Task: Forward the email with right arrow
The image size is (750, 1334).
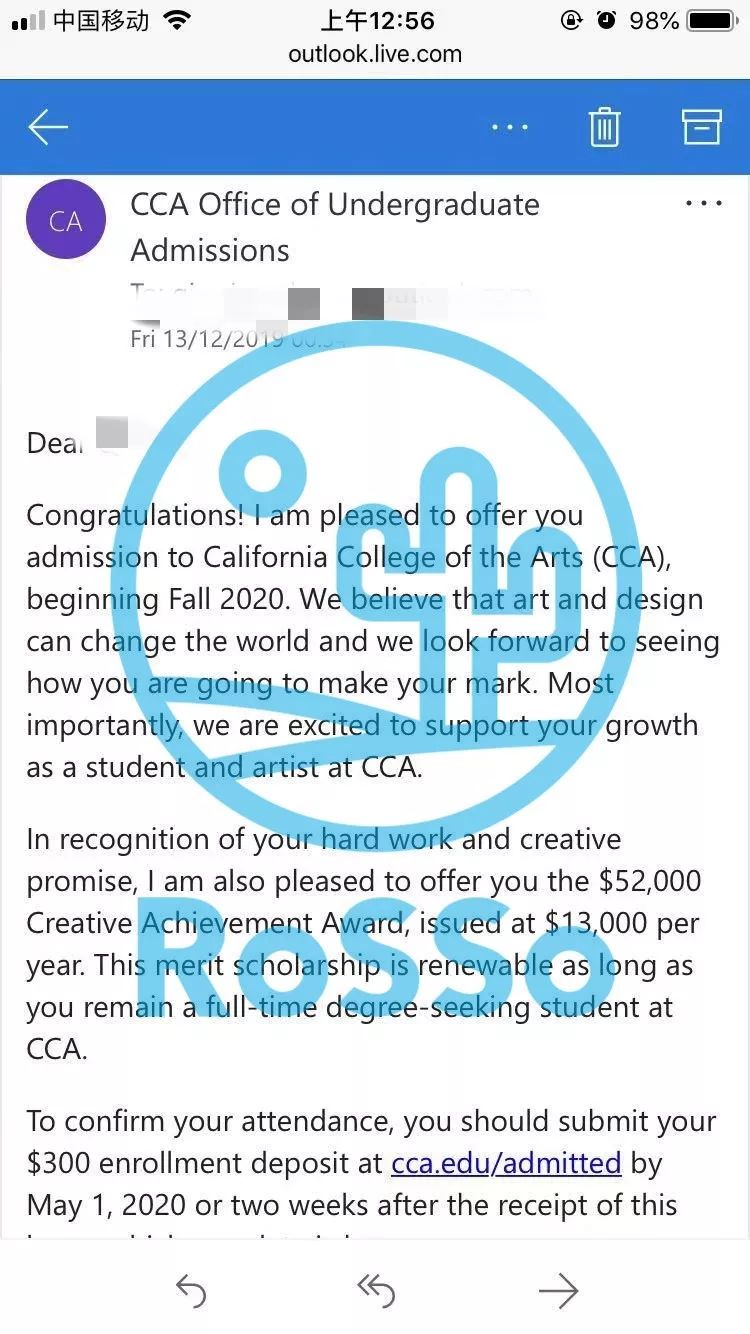Action: click(x=558, y=1290)
